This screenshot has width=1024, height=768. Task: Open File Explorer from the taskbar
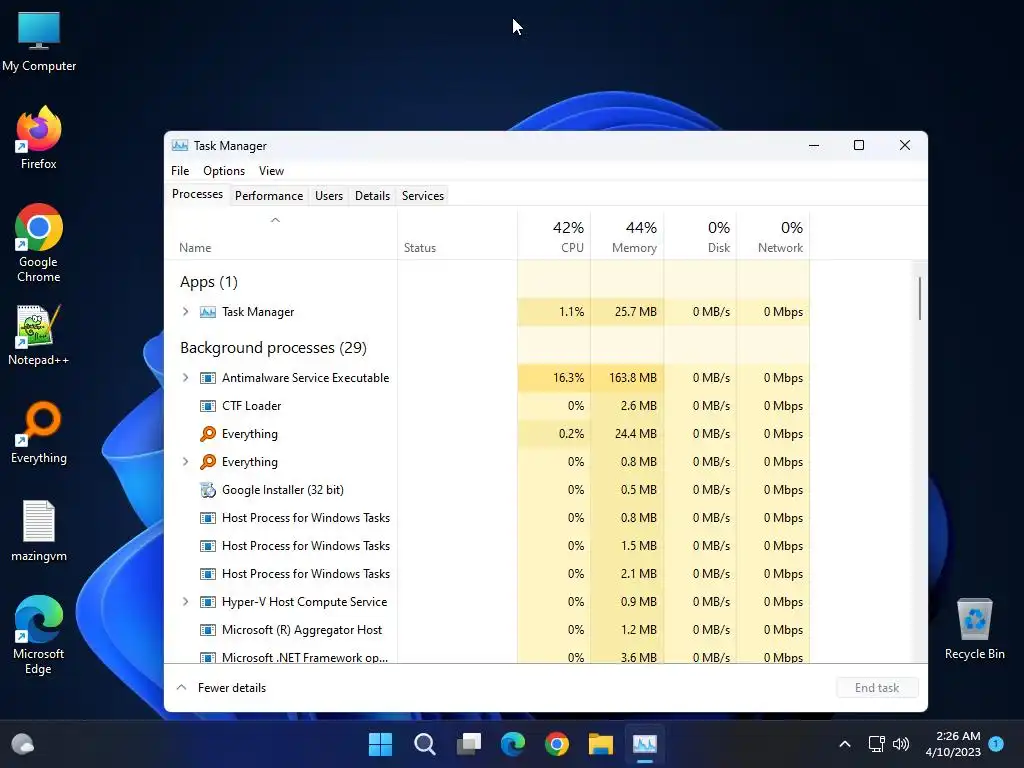point(601,744)
